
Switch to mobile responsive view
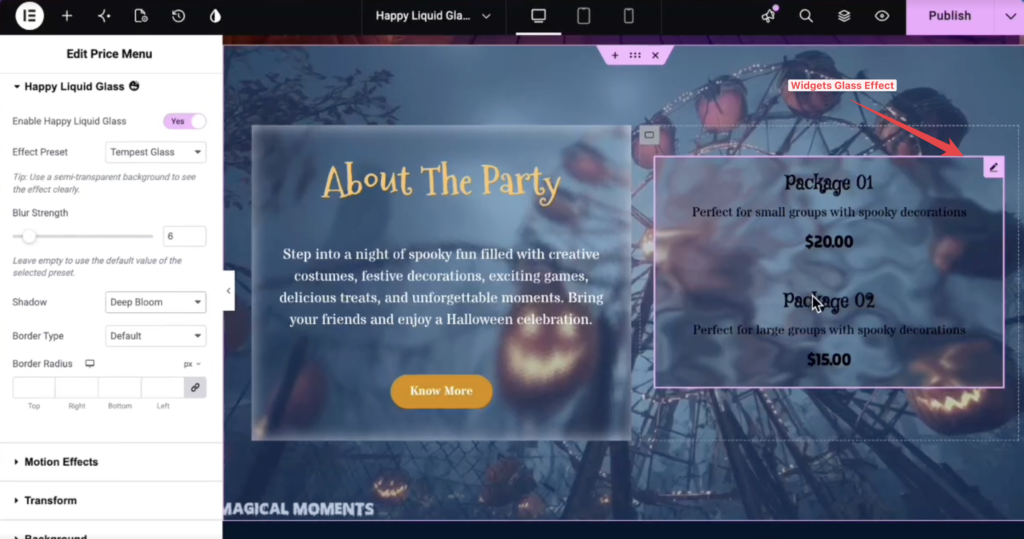tap(628, 16)
